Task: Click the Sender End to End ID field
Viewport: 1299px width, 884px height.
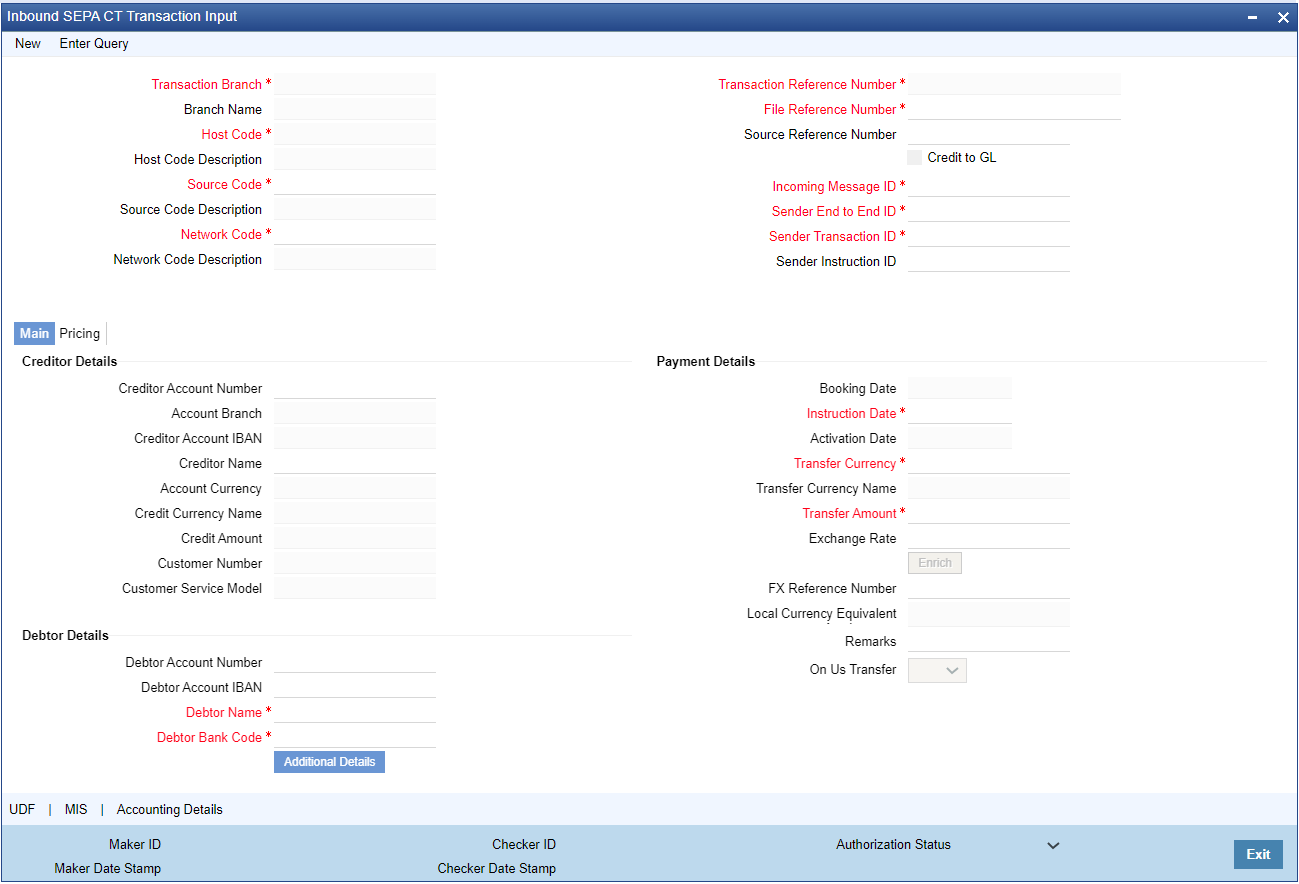Action: click(x=989, y=211)
